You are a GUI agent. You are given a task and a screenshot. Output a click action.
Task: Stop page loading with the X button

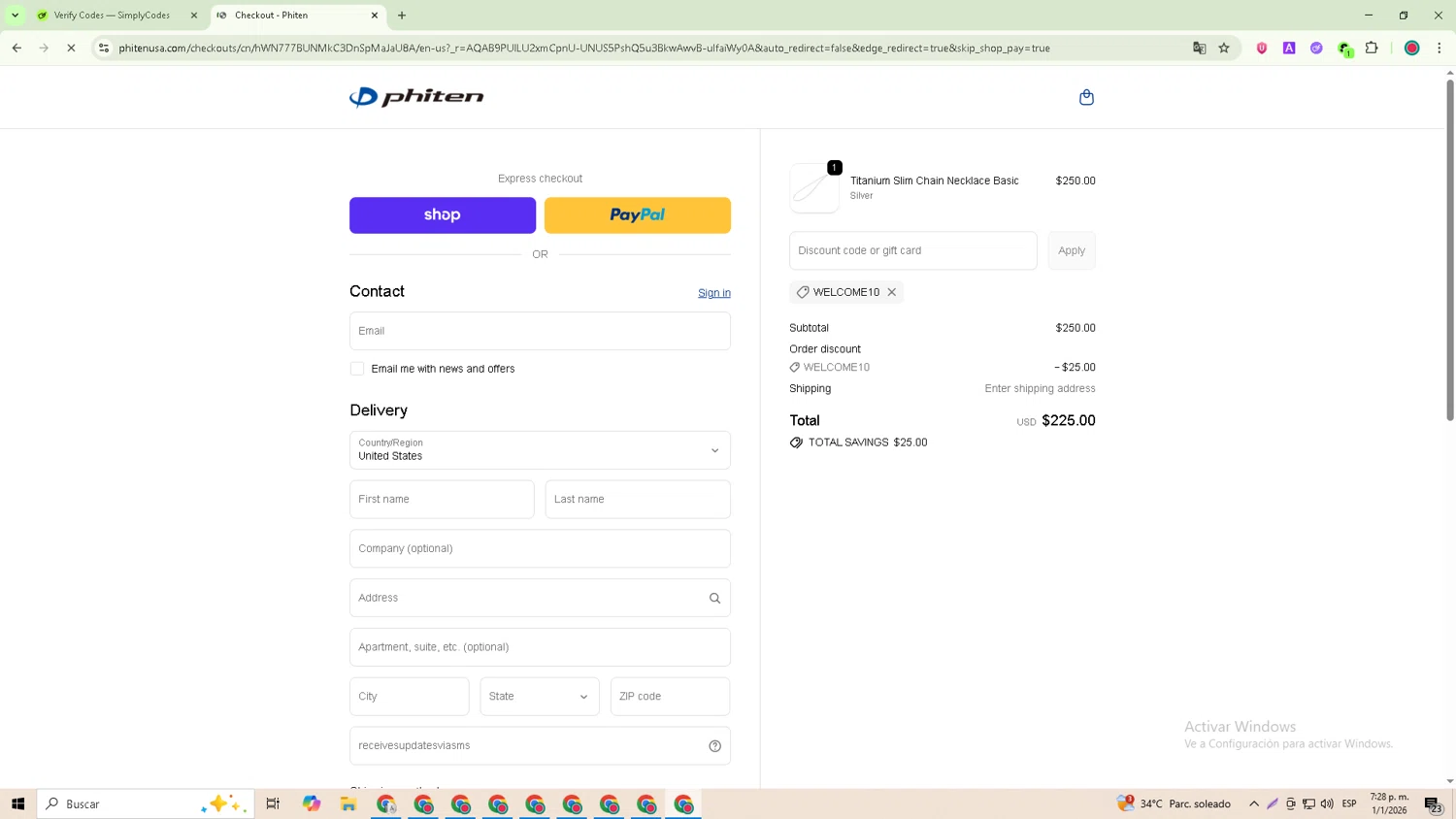point(71,48)
